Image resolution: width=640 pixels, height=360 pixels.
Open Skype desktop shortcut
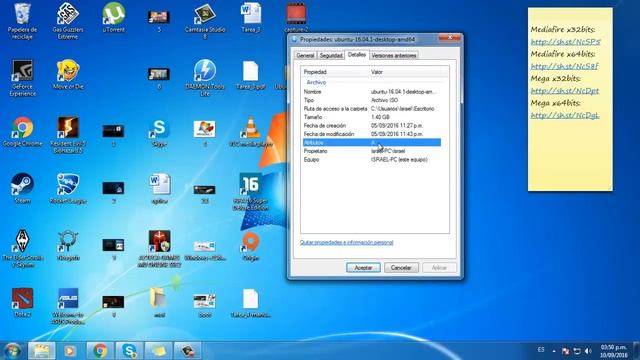159,131
